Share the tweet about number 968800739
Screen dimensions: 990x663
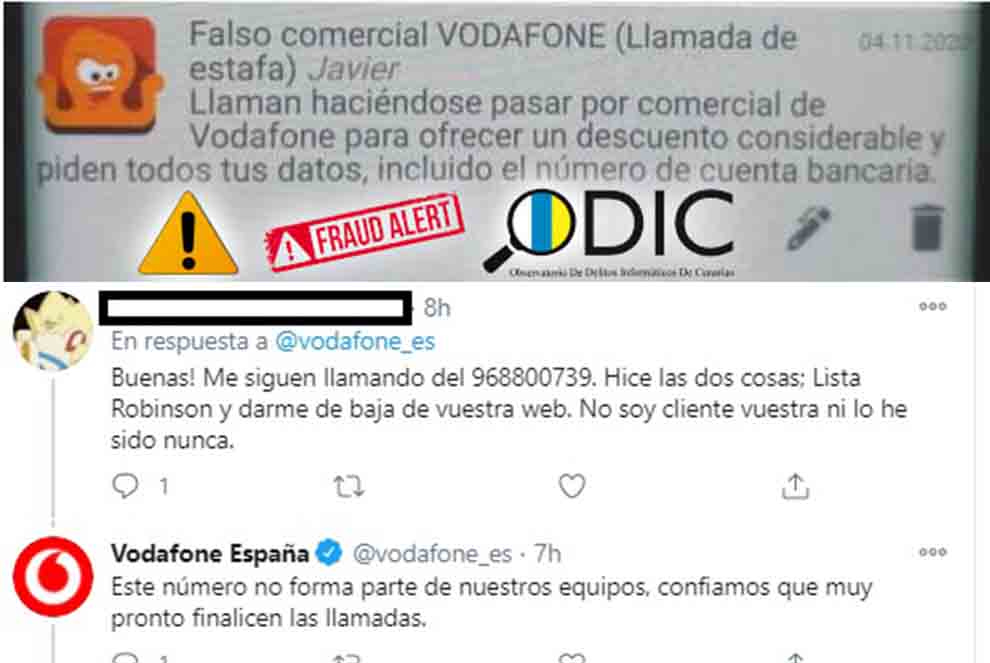[795, 486]
